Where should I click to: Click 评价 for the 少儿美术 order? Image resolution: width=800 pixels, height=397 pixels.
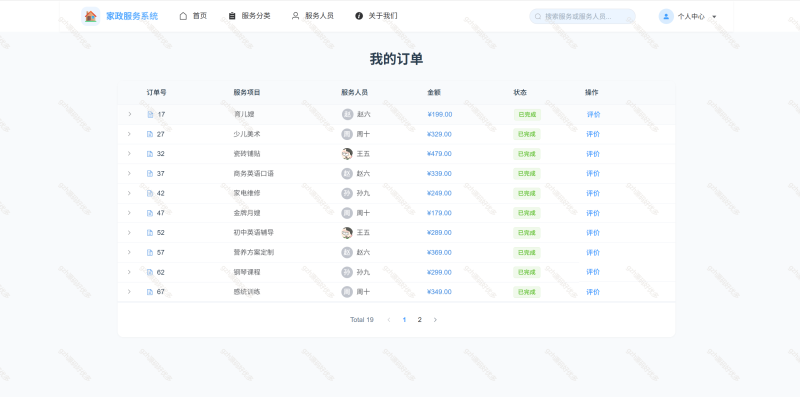point(593,134)
